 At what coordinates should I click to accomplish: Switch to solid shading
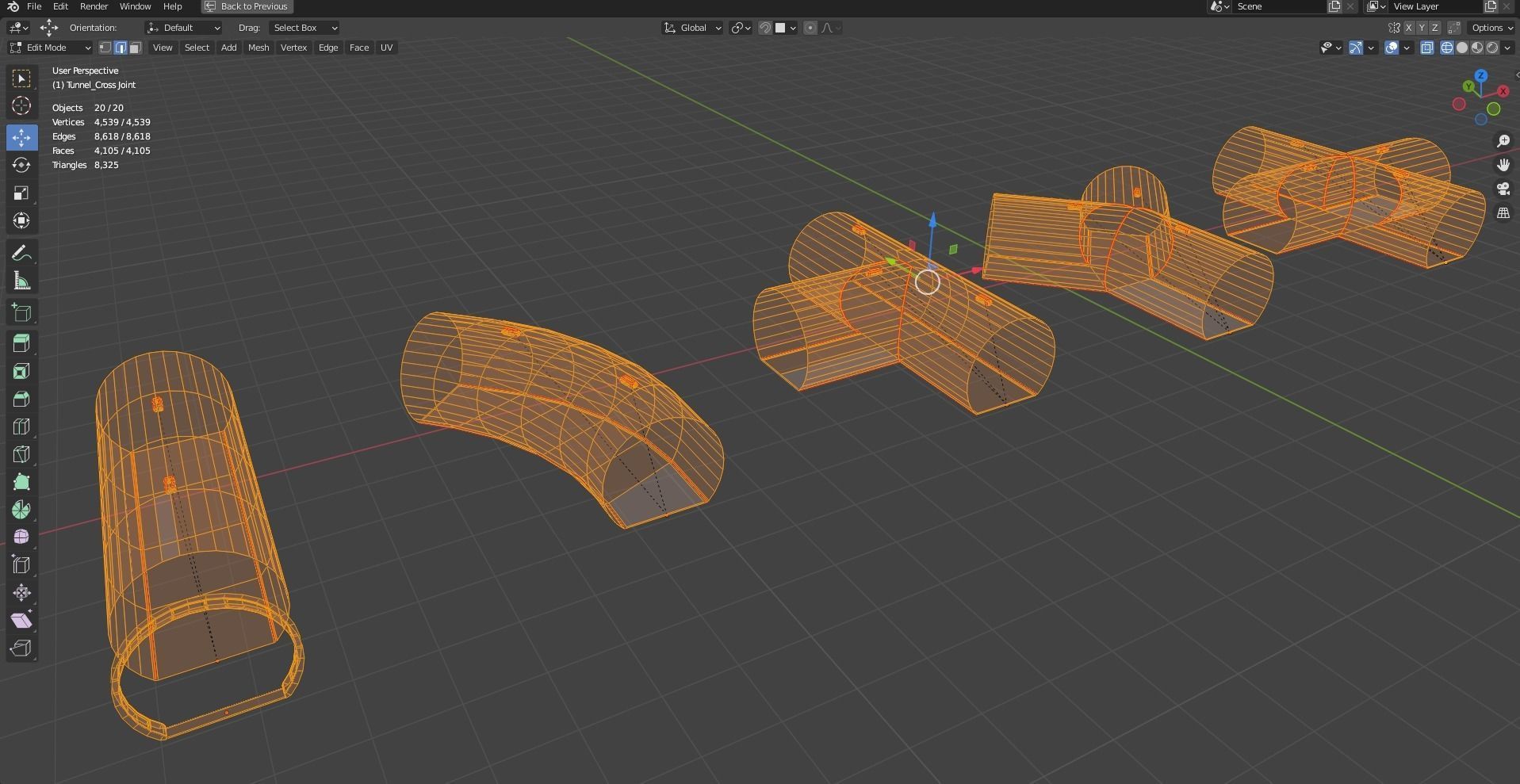point(1462,48)
